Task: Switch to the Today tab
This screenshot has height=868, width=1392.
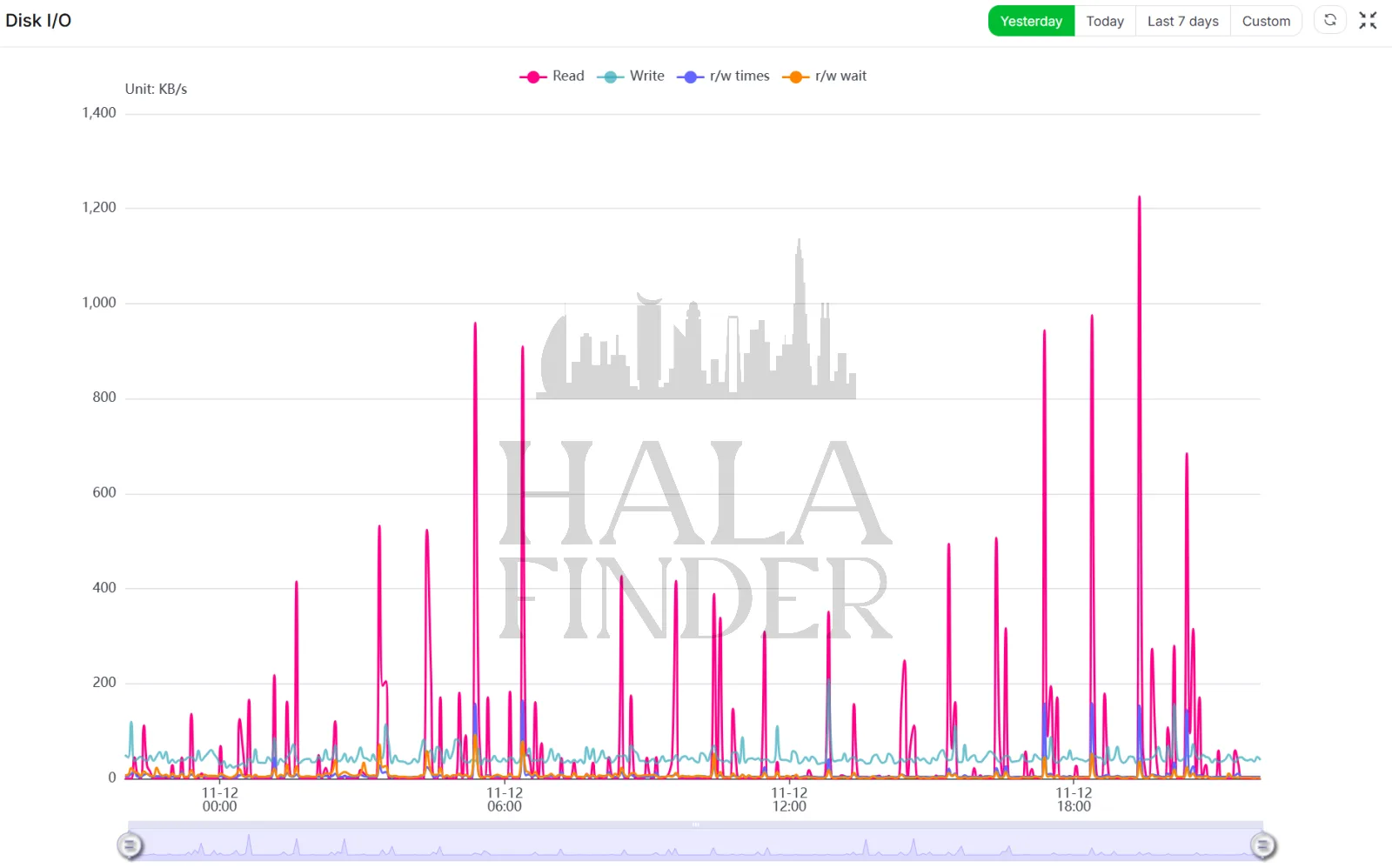Action: coord(1105,21)
